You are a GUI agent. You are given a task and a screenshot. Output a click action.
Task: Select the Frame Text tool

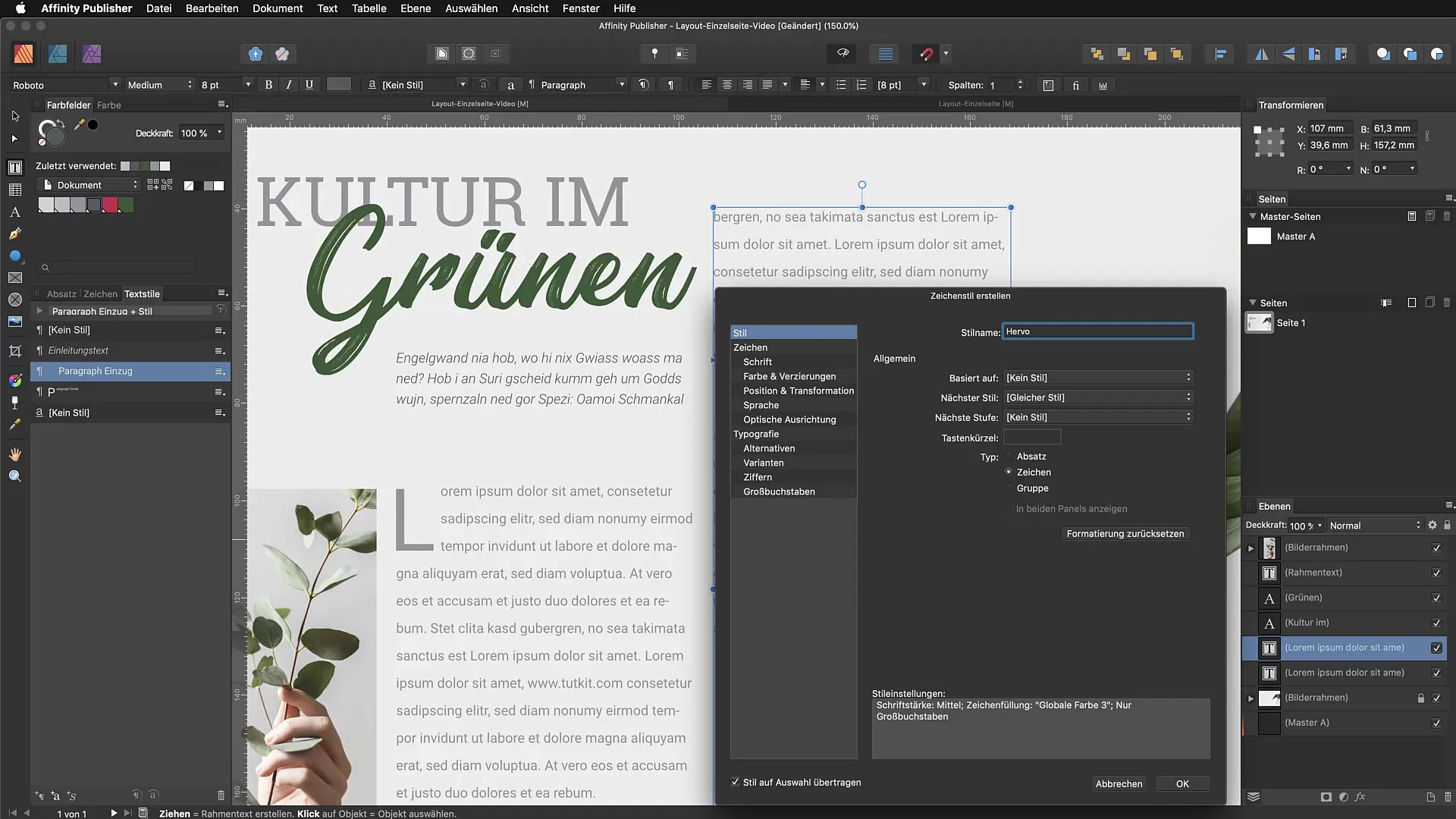[15, 168]
